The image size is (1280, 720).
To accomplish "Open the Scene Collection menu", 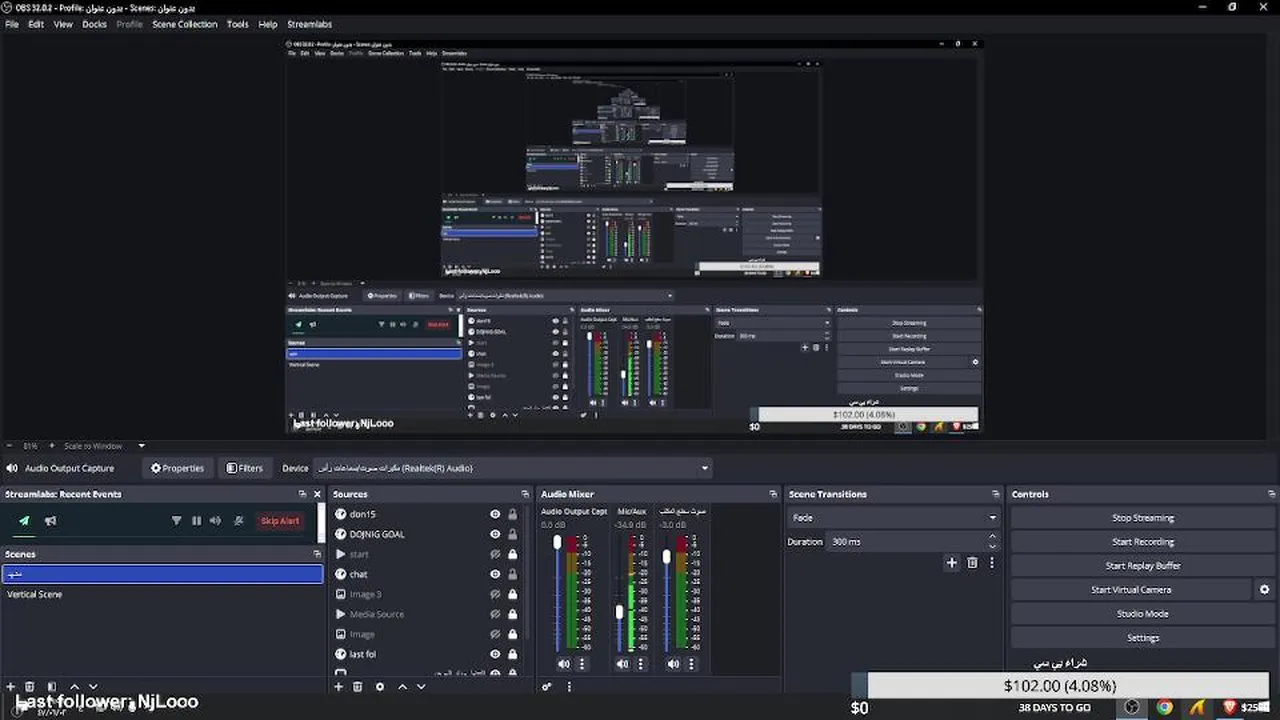I will (x=184, y=24).
